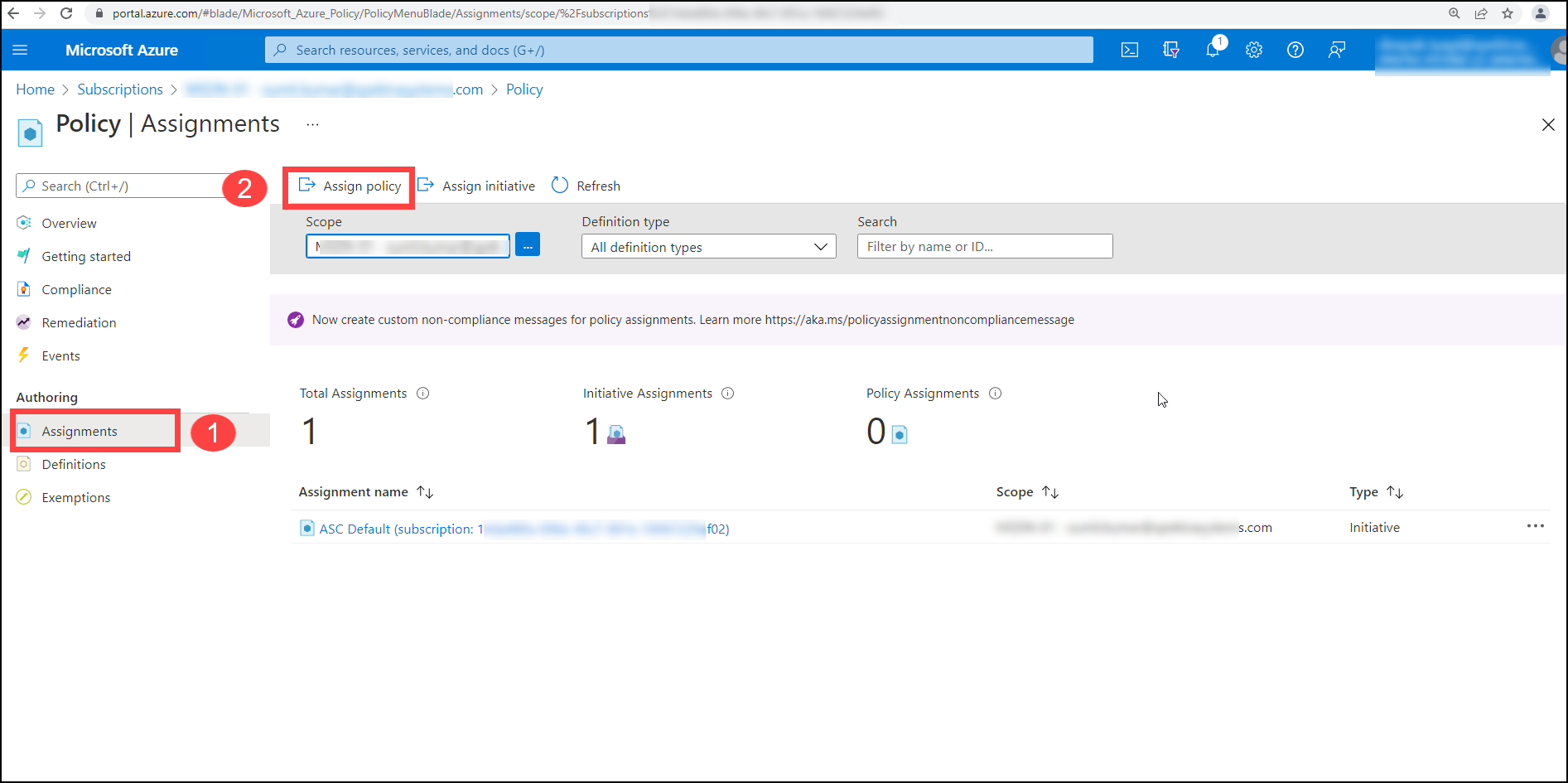
Task: Open the Help question mark icon
Action: tap(1295, 51)
